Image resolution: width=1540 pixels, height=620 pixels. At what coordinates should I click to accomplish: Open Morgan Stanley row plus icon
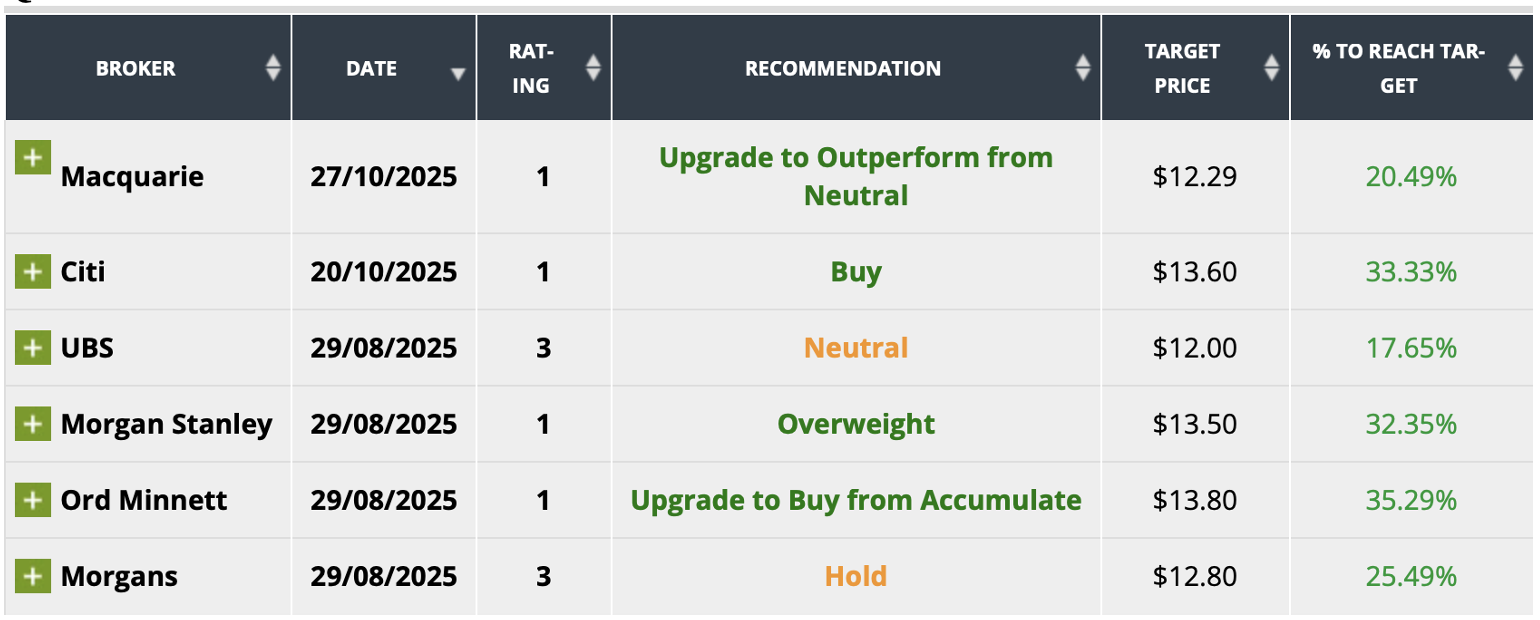click(33, 423)
